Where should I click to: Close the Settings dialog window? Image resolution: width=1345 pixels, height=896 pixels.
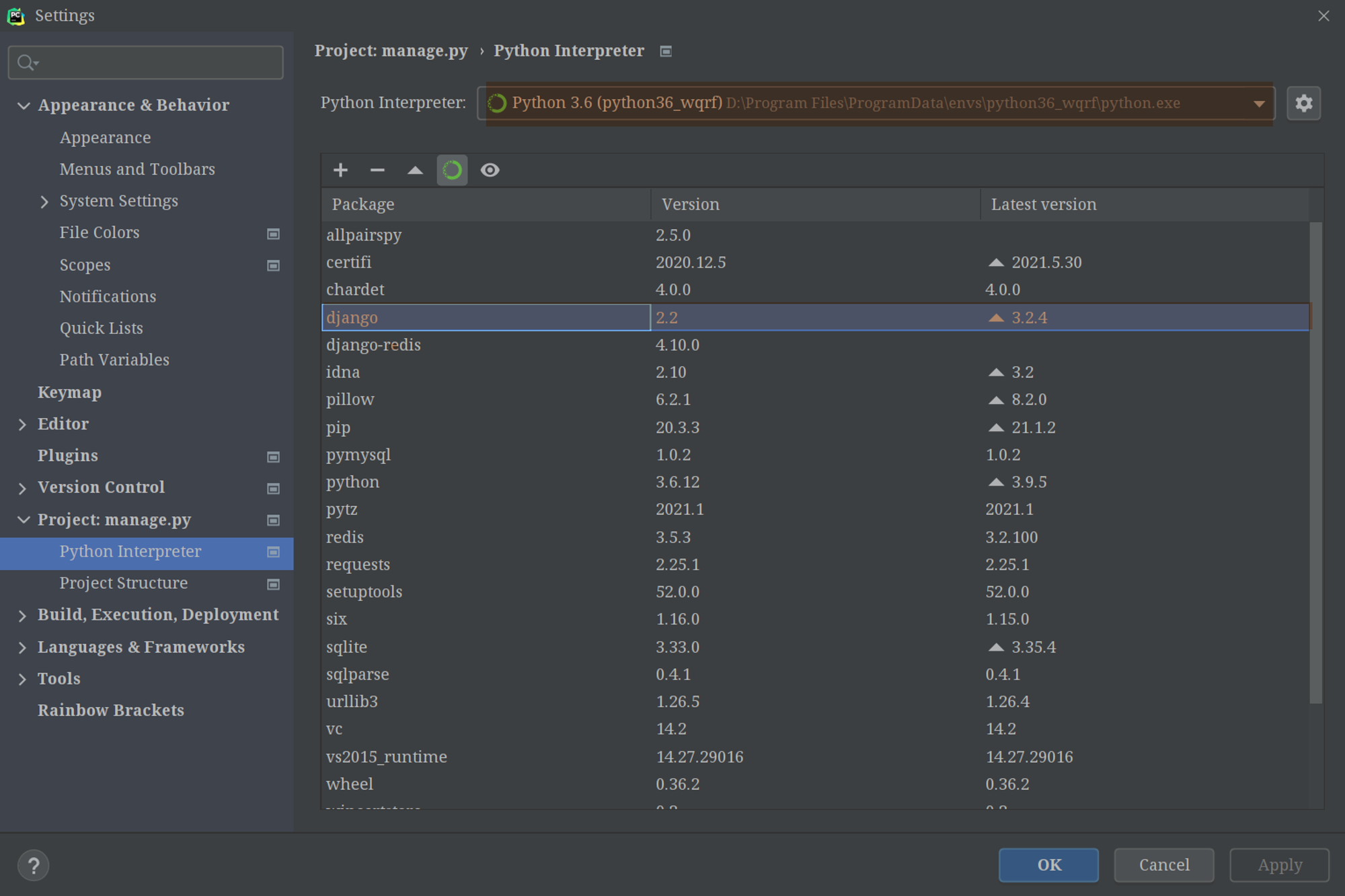(x=1323, y=15)
